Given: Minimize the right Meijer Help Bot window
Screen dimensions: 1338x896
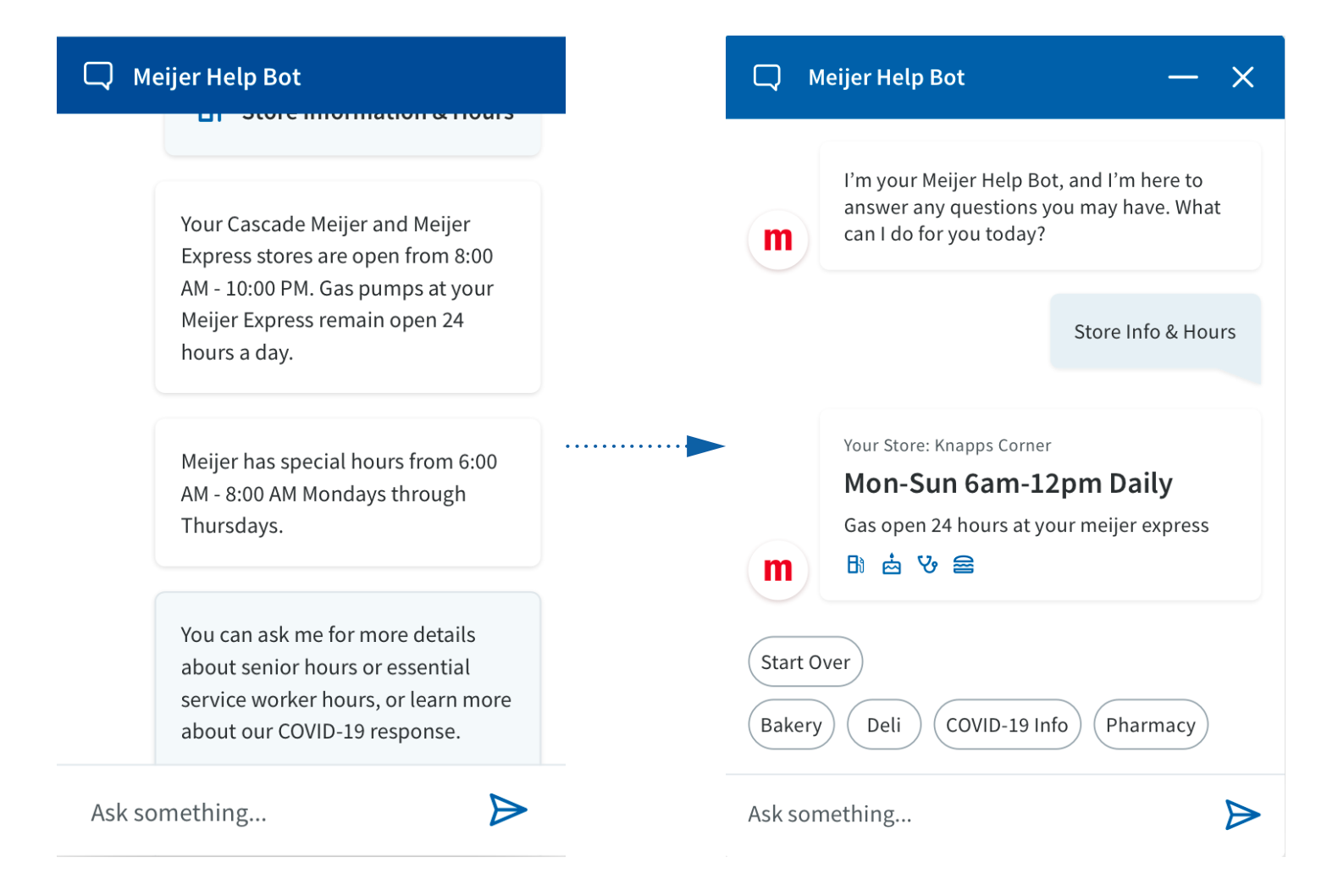Looking at the screenshot, I should [1182, 77].
